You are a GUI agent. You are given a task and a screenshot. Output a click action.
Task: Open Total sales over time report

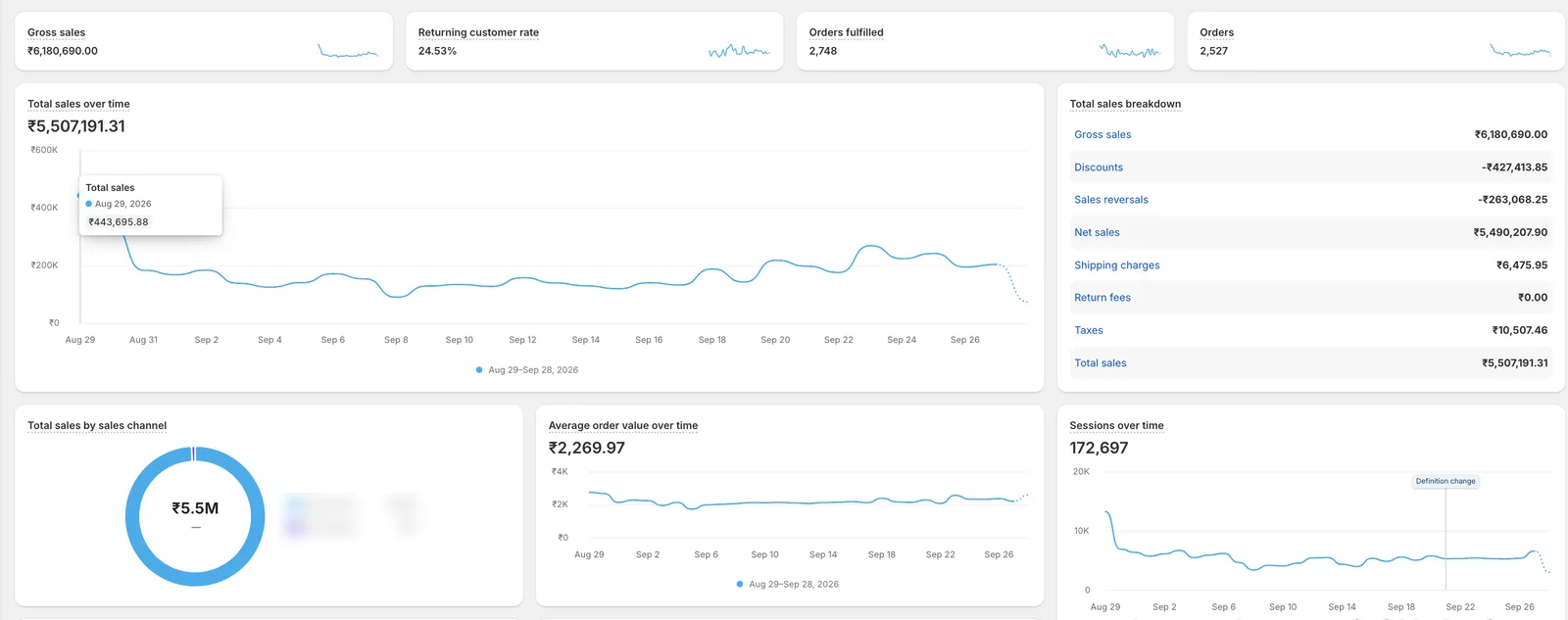coord(78,104)
